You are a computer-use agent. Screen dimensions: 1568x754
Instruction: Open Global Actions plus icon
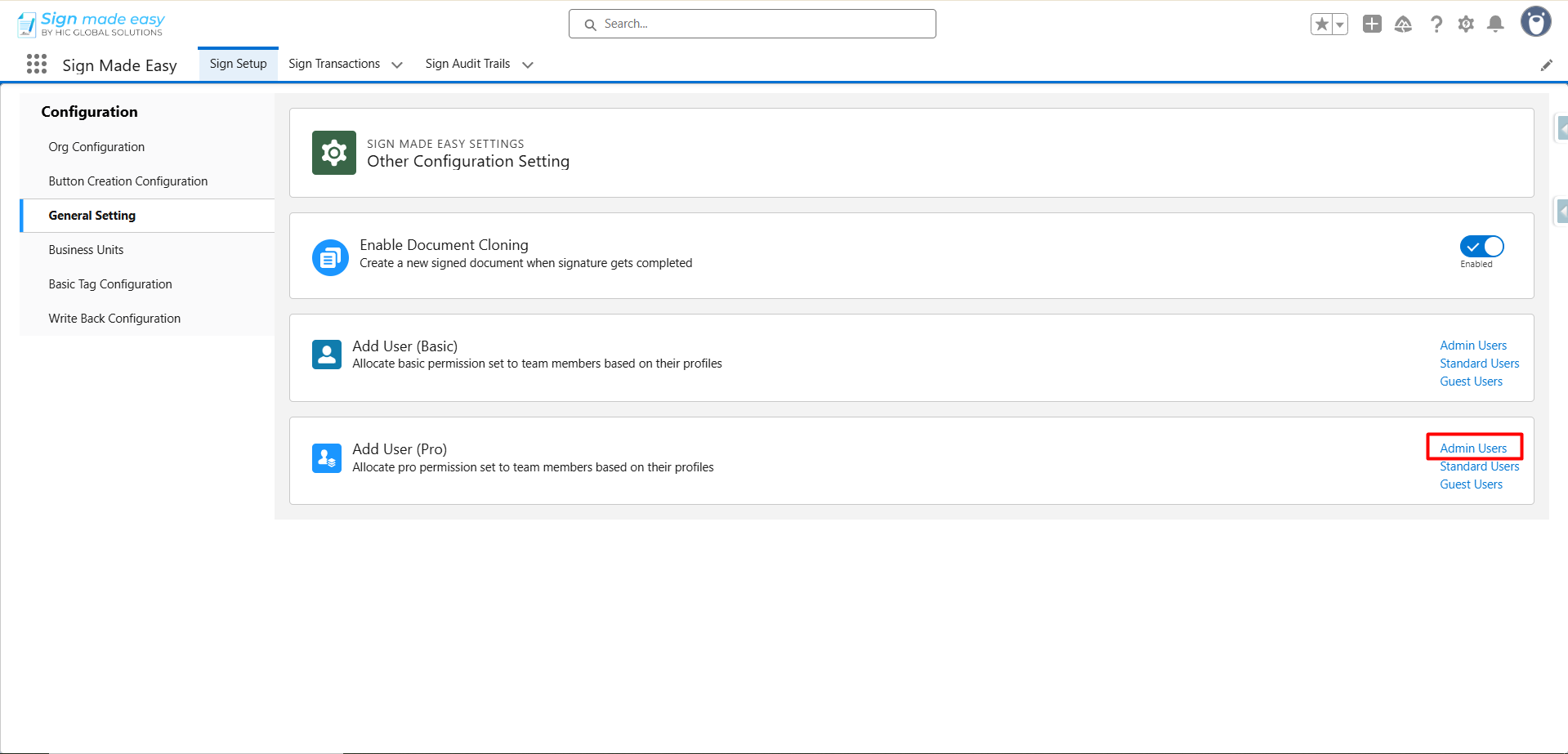click(1372, 25)
